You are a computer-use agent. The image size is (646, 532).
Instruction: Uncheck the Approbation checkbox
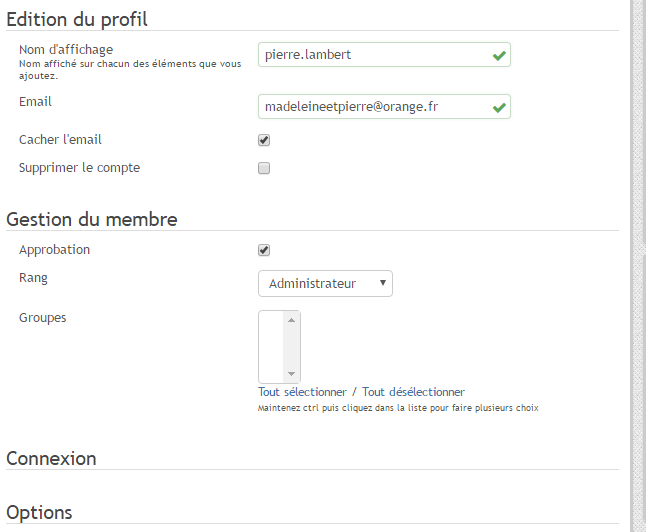(x=264, y=250)
